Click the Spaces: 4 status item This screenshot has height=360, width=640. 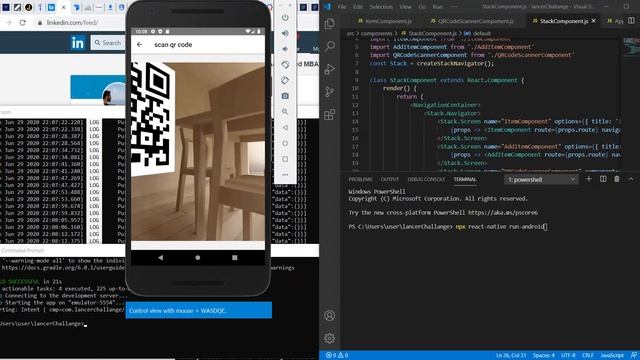pyautogui.click(x=544, y=356)
